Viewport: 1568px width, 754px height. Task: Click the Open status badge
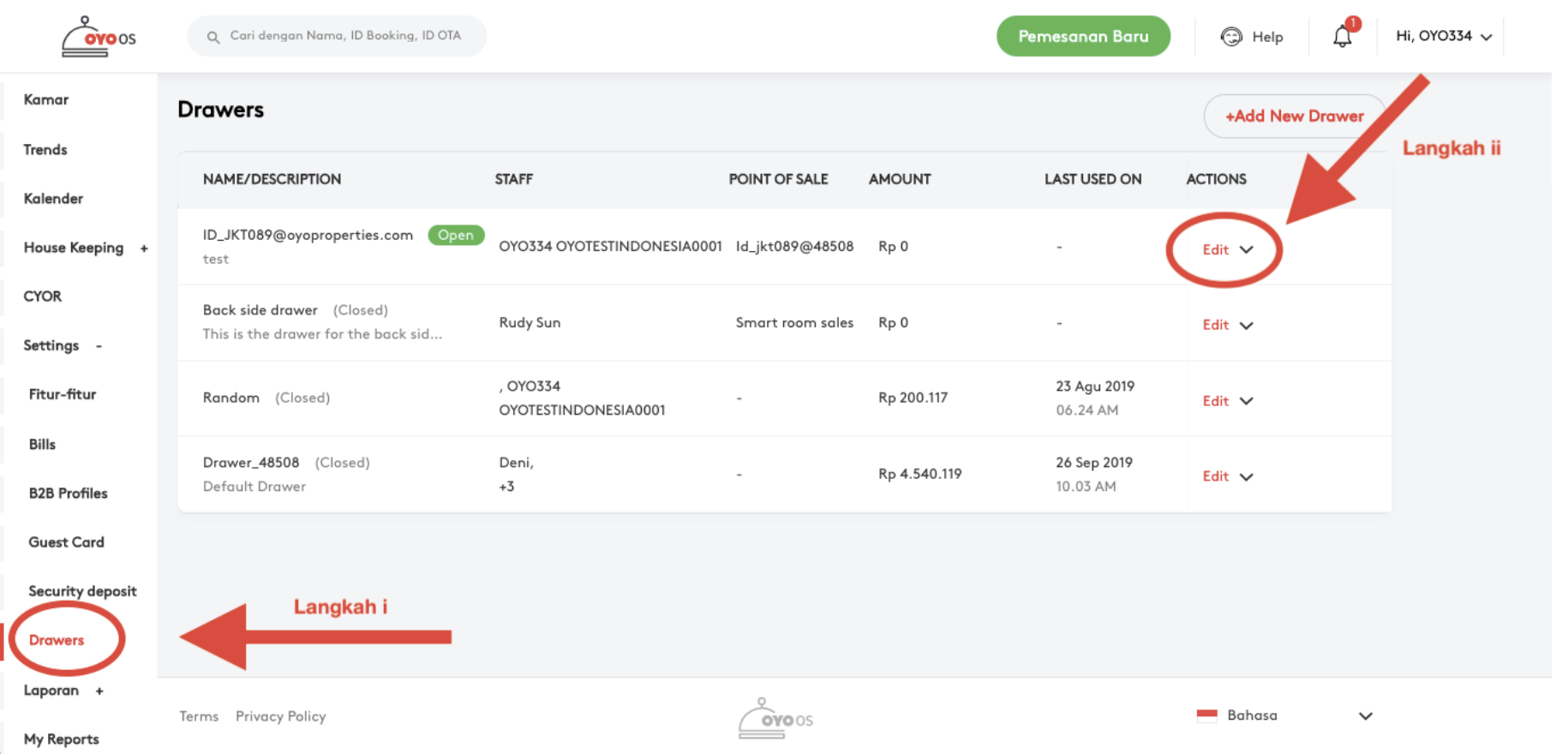[456, 235]
